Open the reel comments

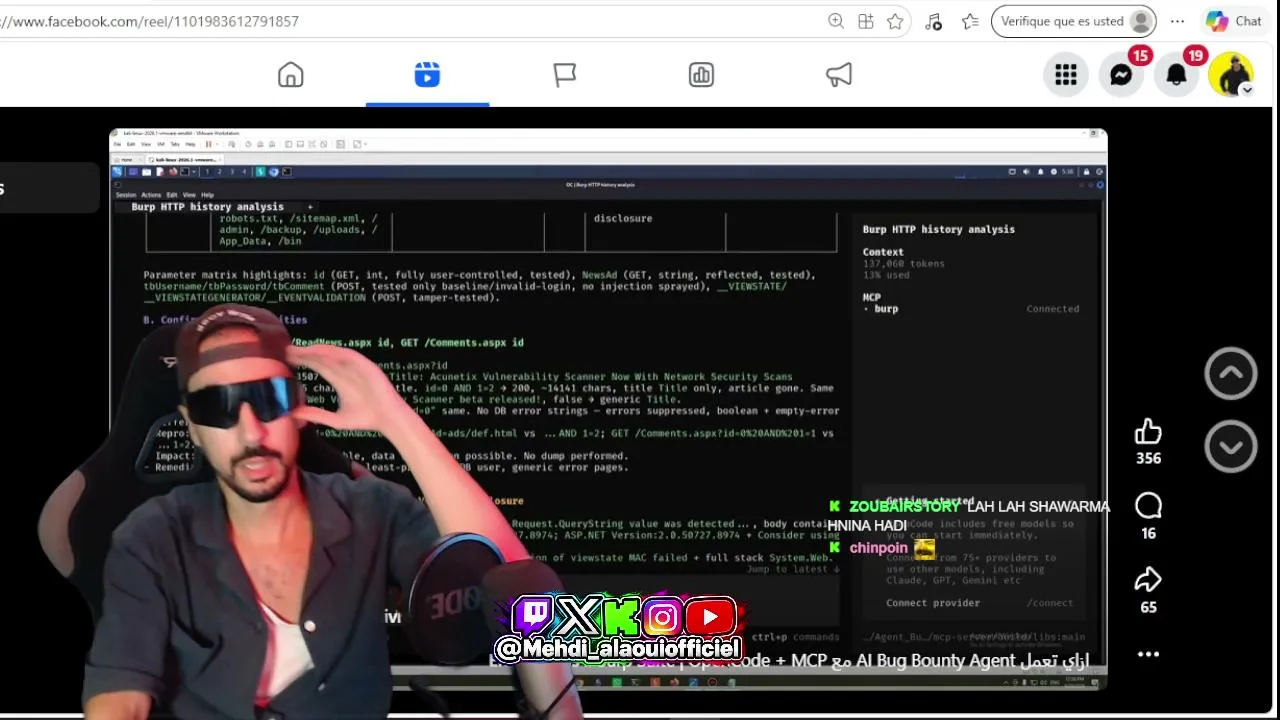[x=1148, y=507]
